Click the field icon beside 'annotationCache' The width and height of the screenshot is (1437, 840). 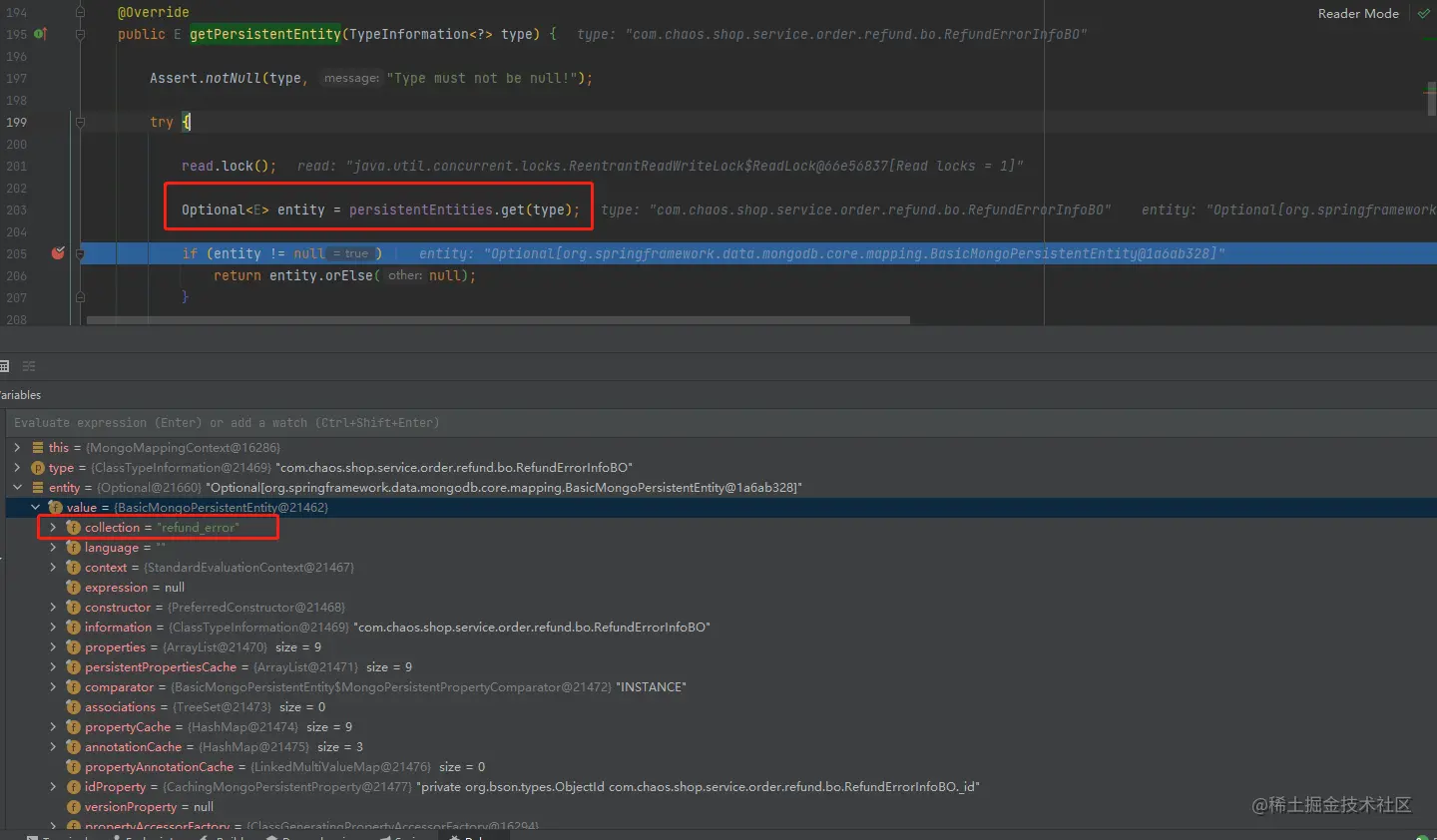pos(73,747)
